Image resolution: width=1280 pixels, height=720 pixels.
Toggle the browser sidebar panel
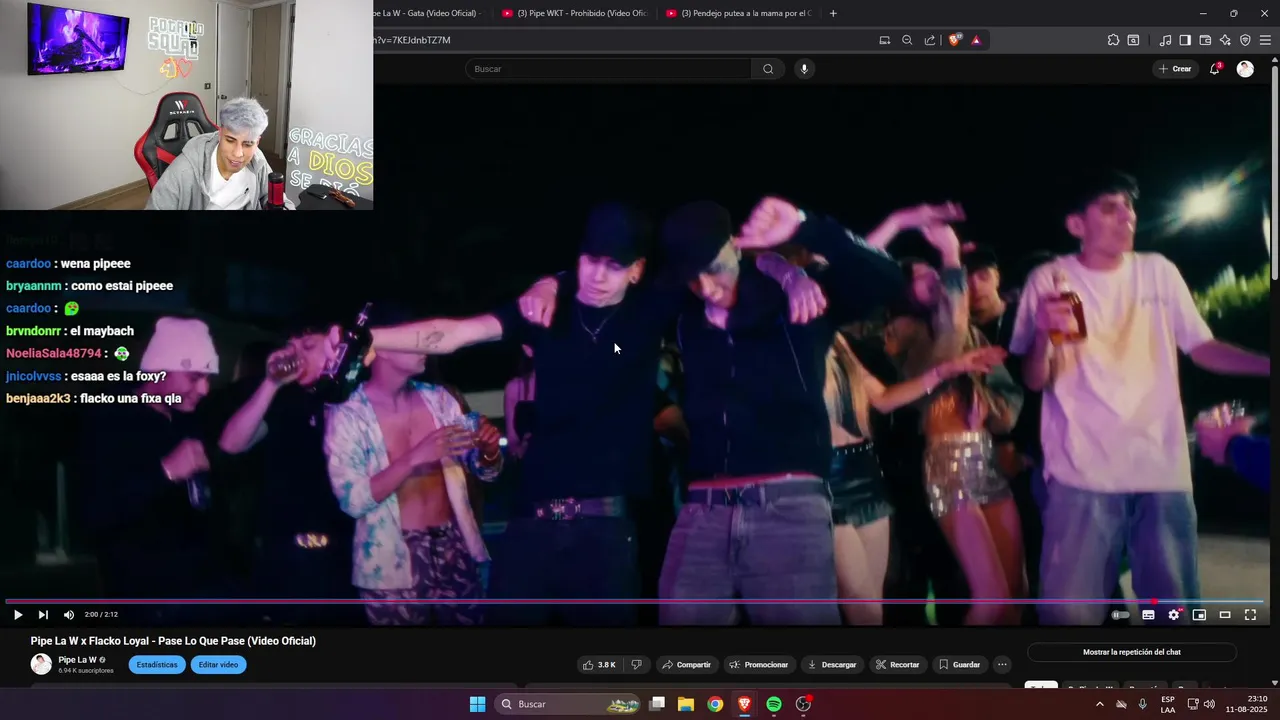click(x=1185, y=40)
